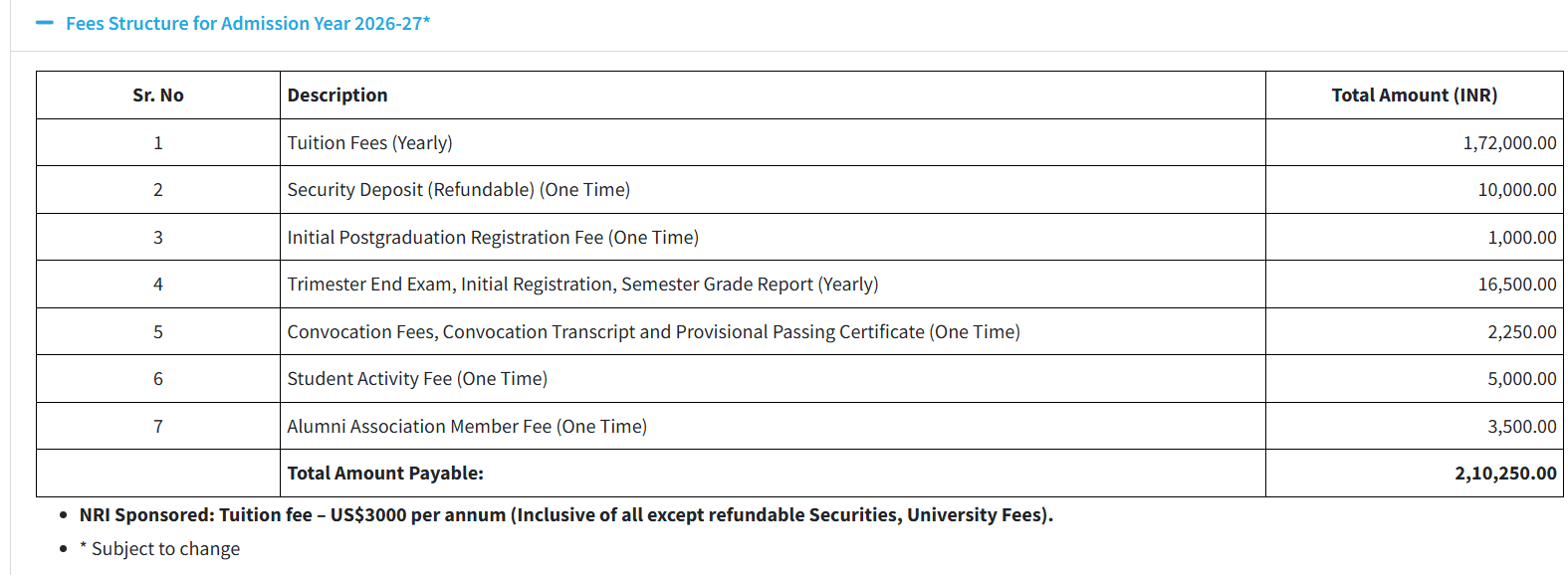Click the 2,250.00 convocation amount
Screen dimensions: 1568x575
1521,332
